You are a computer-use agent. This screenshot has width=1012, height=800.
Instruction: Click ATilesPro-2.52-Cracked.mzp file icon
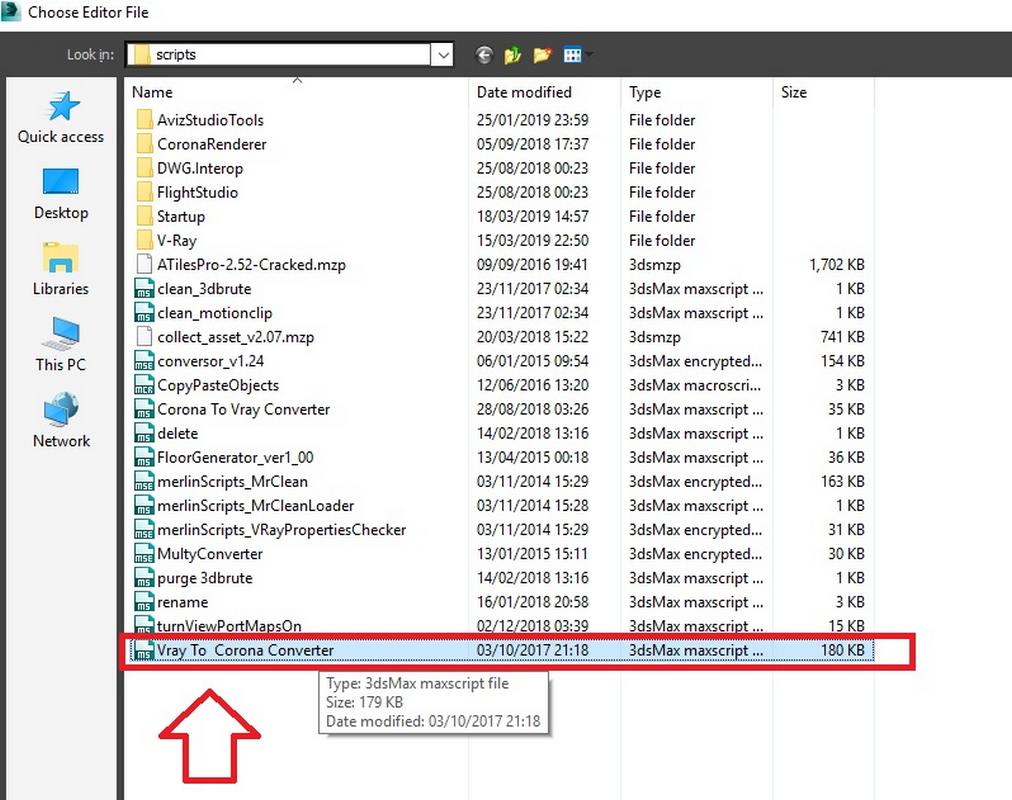click(x=145, y=265)
